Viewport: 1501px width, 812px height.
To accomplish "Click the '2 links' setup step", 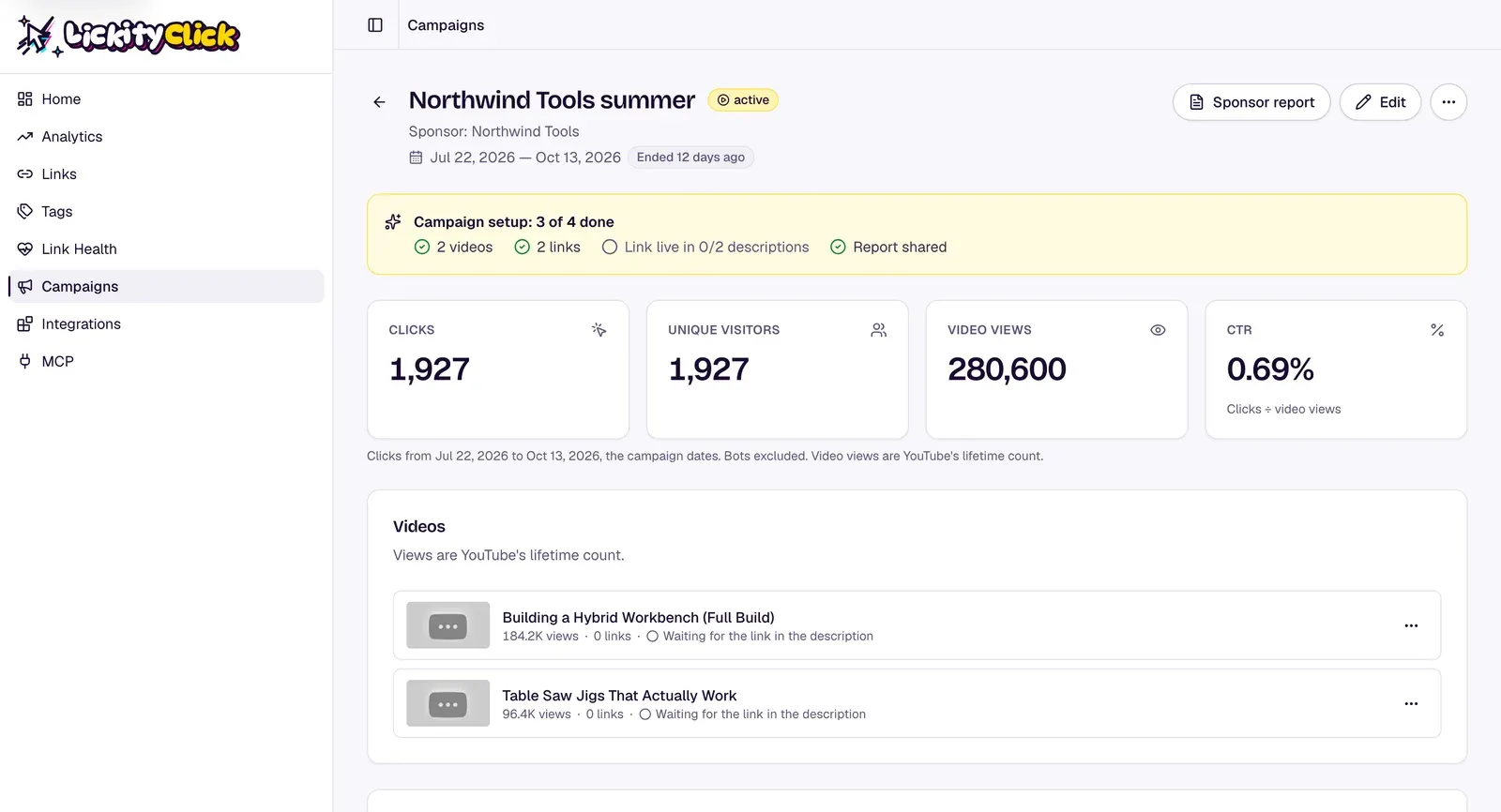I will [548, 248].
